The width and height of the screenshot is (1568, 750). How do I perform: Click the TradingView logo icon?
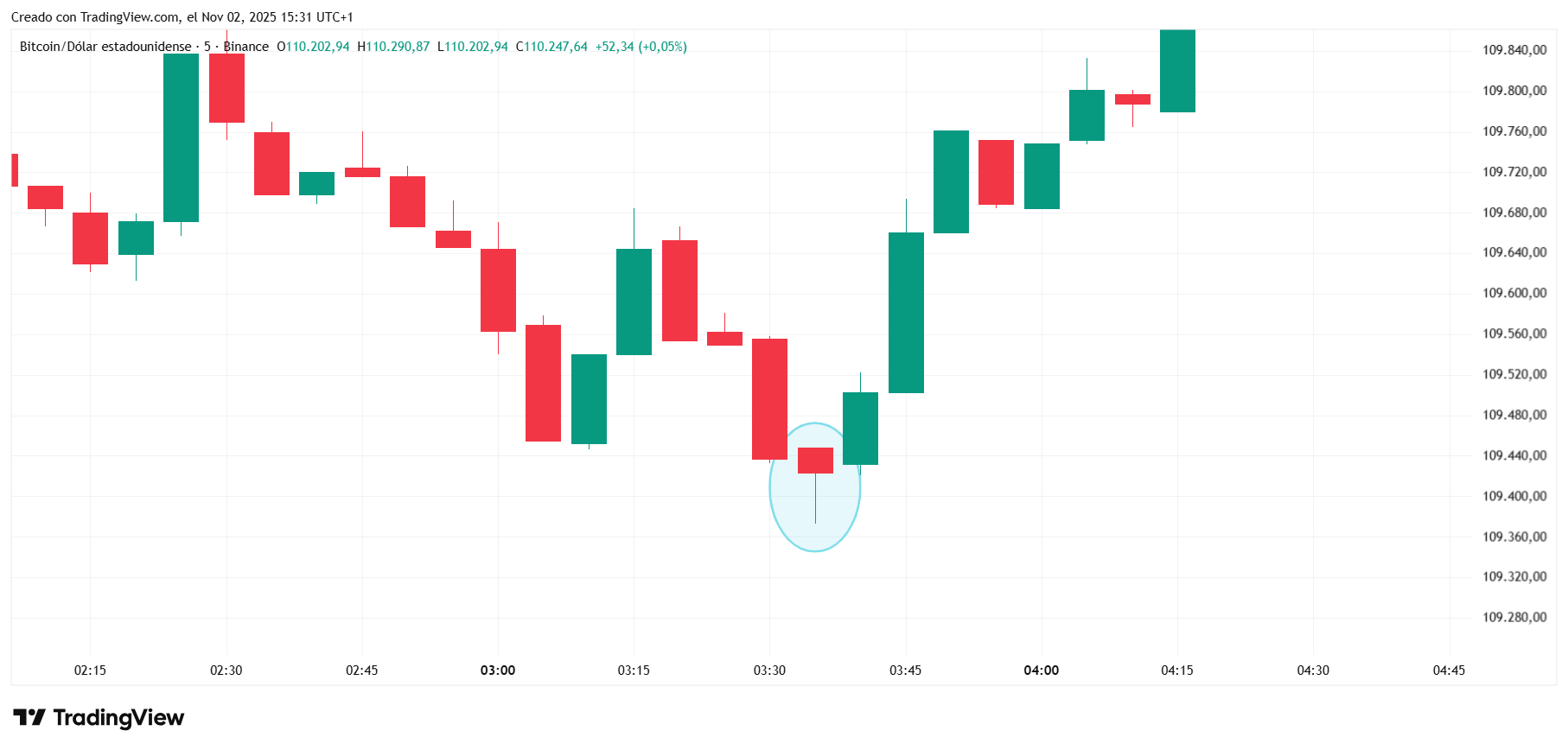29,717
